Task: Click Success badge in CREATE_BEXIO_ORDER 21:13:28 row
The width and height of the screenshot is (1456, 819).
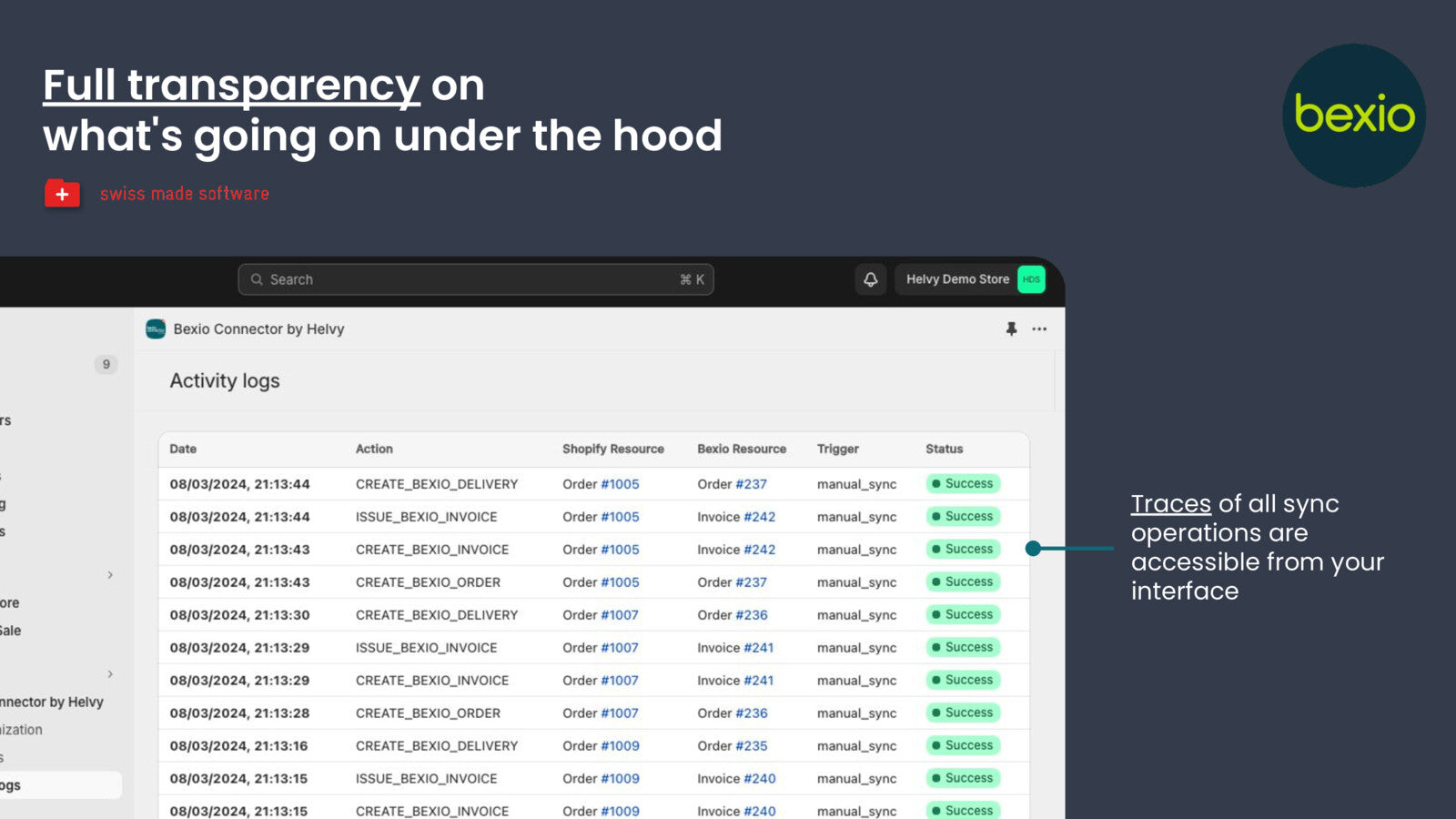Action: pos(963,713)
